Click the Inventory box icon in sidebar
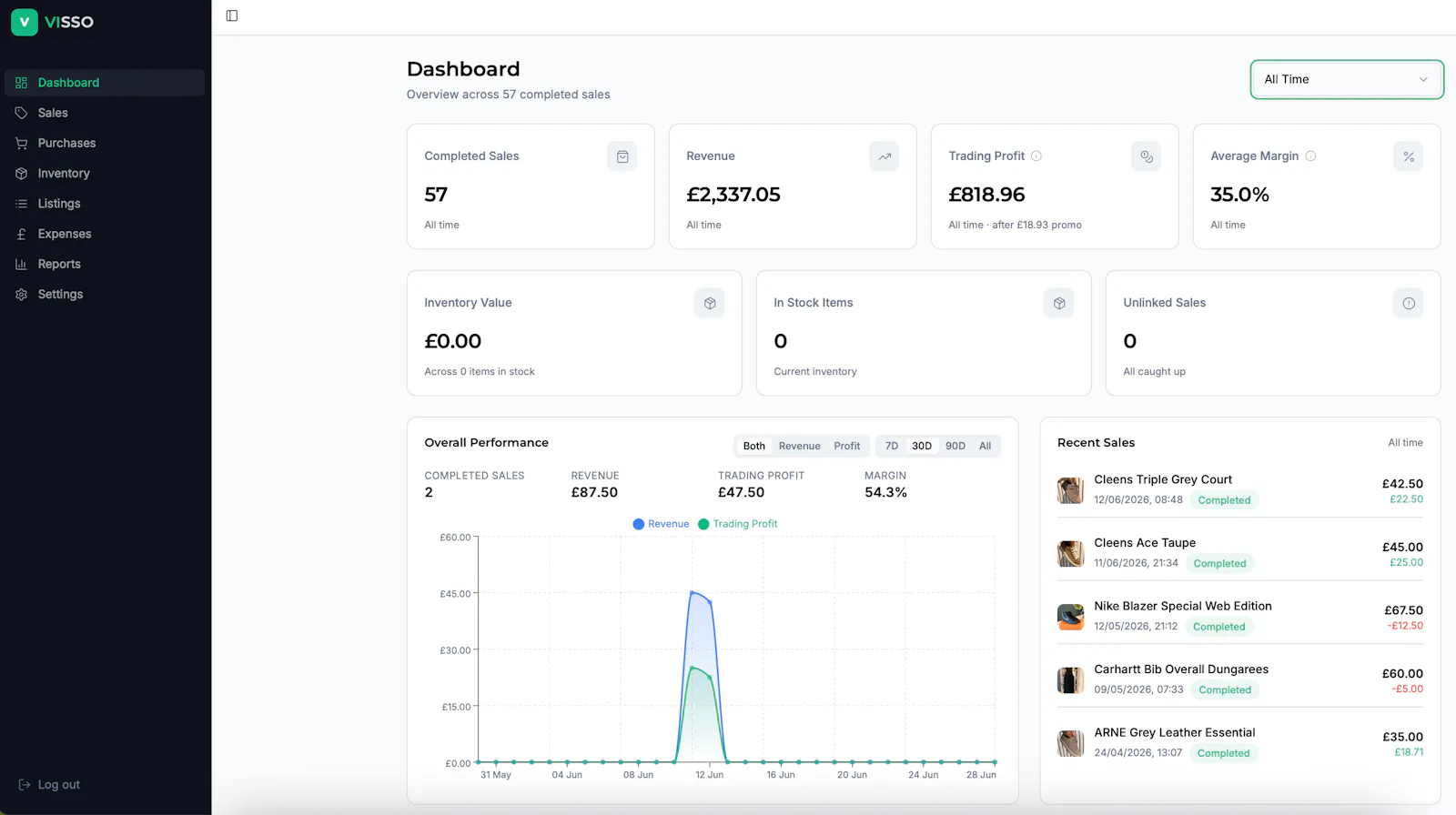The image size is (1456, 815). click(x=21, y=174)
